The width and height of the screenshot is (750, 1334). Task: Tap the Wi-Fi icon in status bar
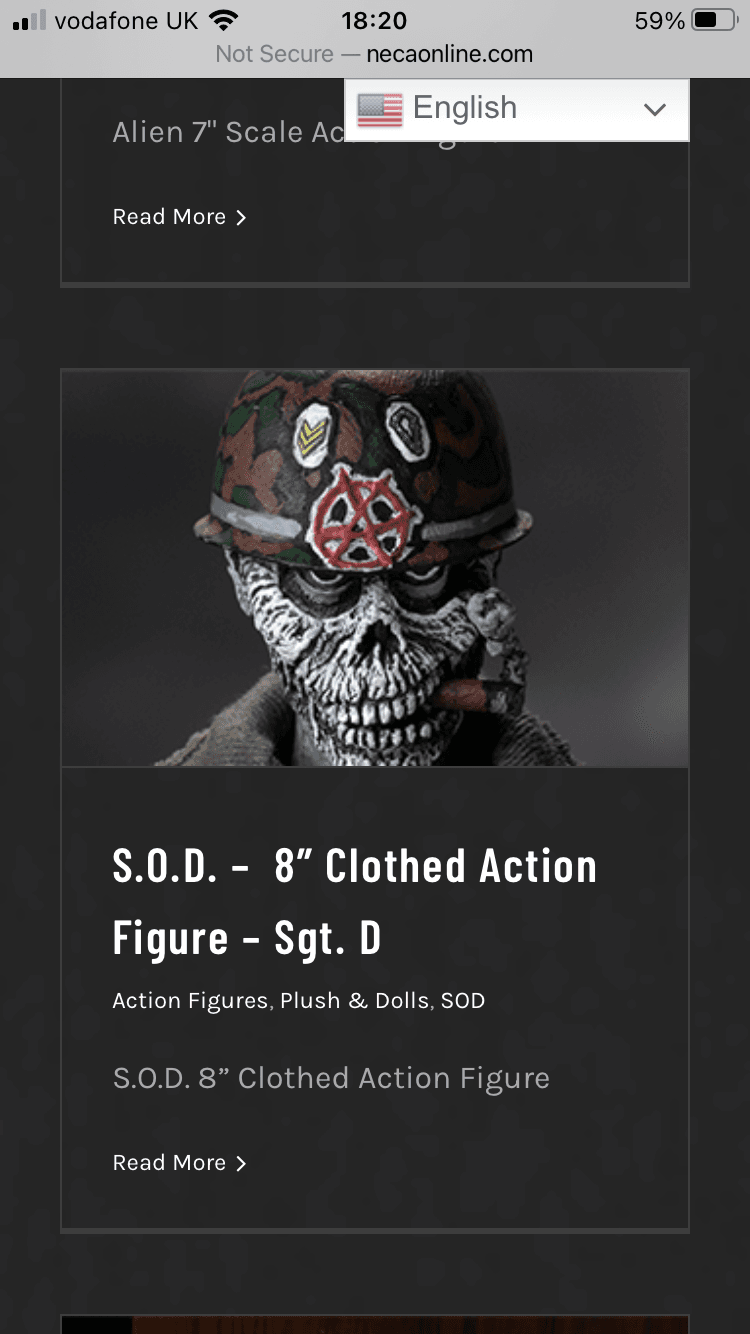pyautogui.click(x=224, y=20)
